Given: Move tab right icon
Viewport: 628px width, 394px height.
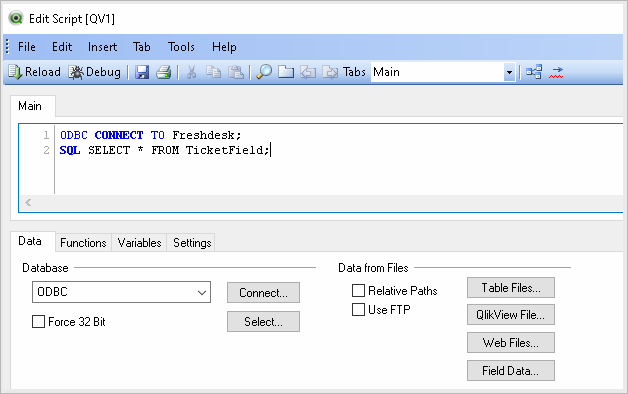Looking at the screenshot, I should (x=330, y=72).
